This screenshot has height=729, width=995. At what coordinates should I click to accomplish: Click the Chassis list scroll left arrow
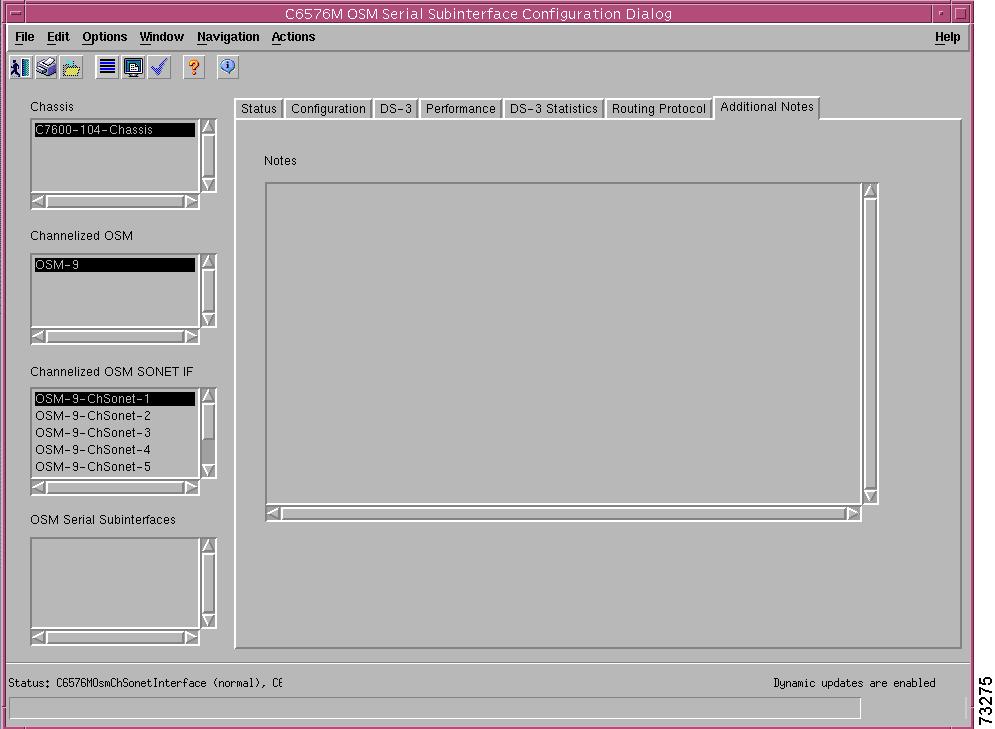[39, 201]
